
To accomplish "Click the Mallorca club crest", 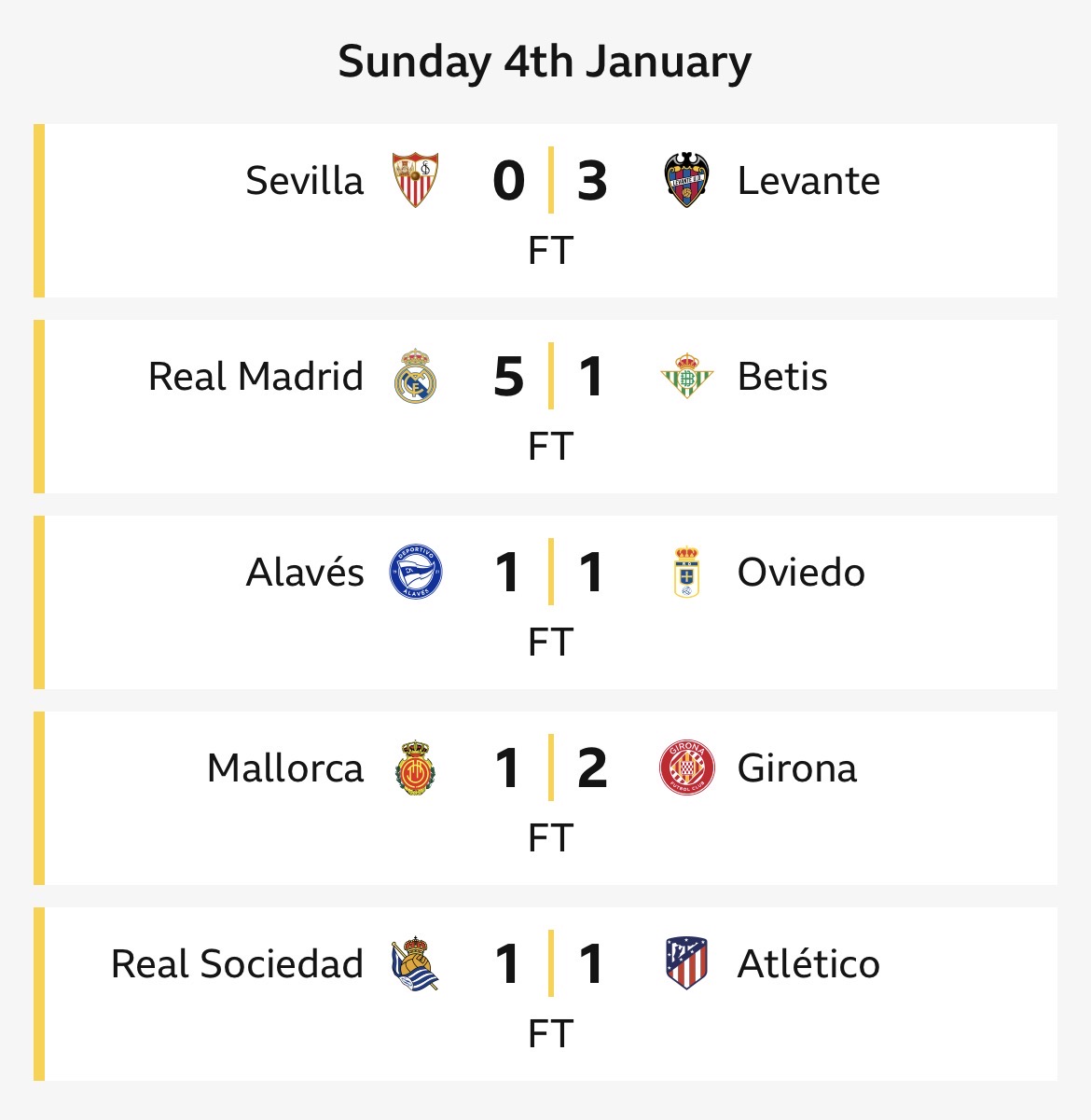I will tap(415, 767).
